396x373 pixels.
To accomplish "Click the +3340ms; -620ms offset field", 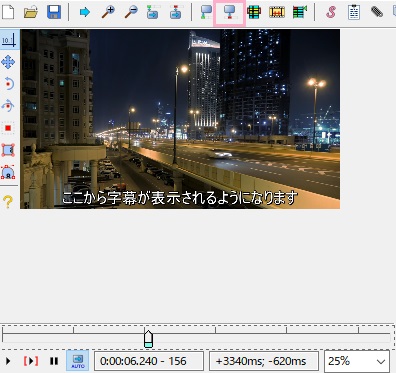I will tap(264, 361).
